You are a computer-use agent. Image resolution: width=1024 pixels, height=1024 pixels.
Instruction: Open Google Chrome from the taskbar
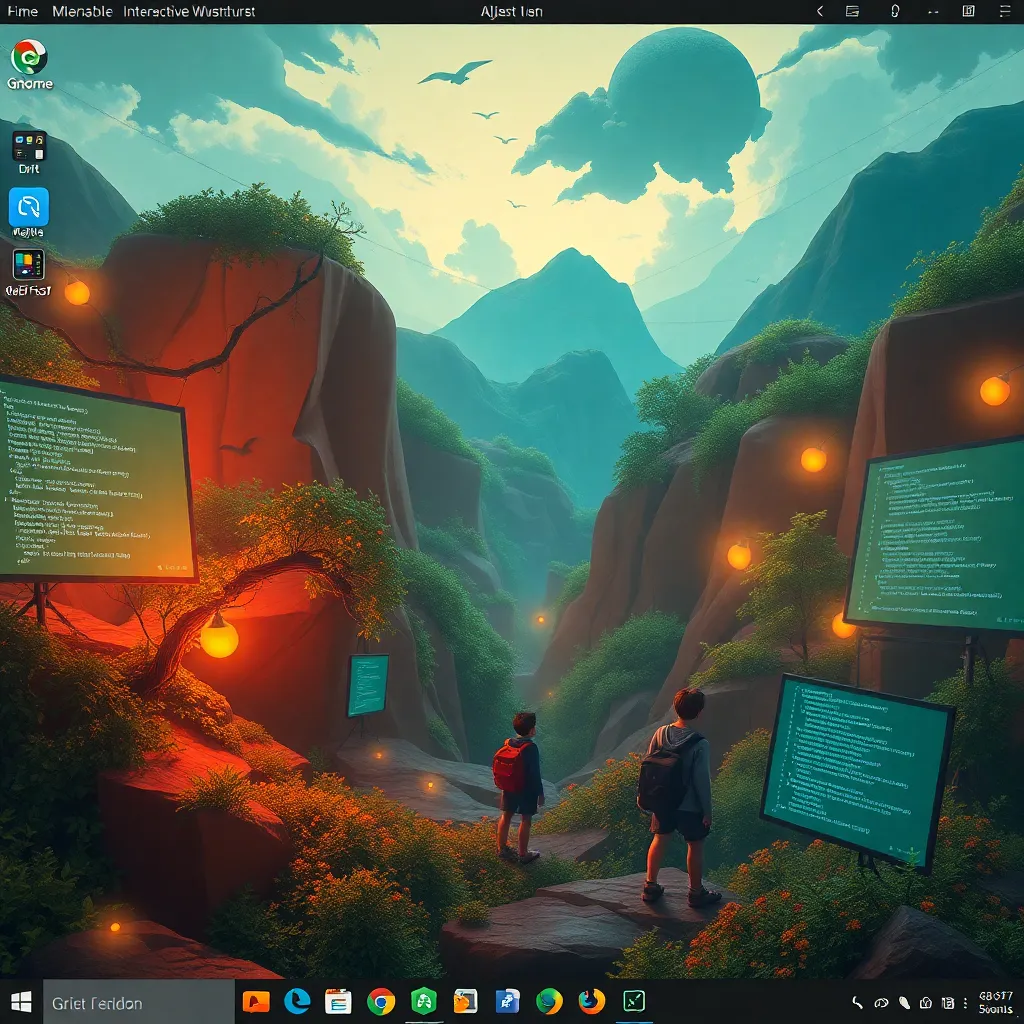click(380, 1001)
